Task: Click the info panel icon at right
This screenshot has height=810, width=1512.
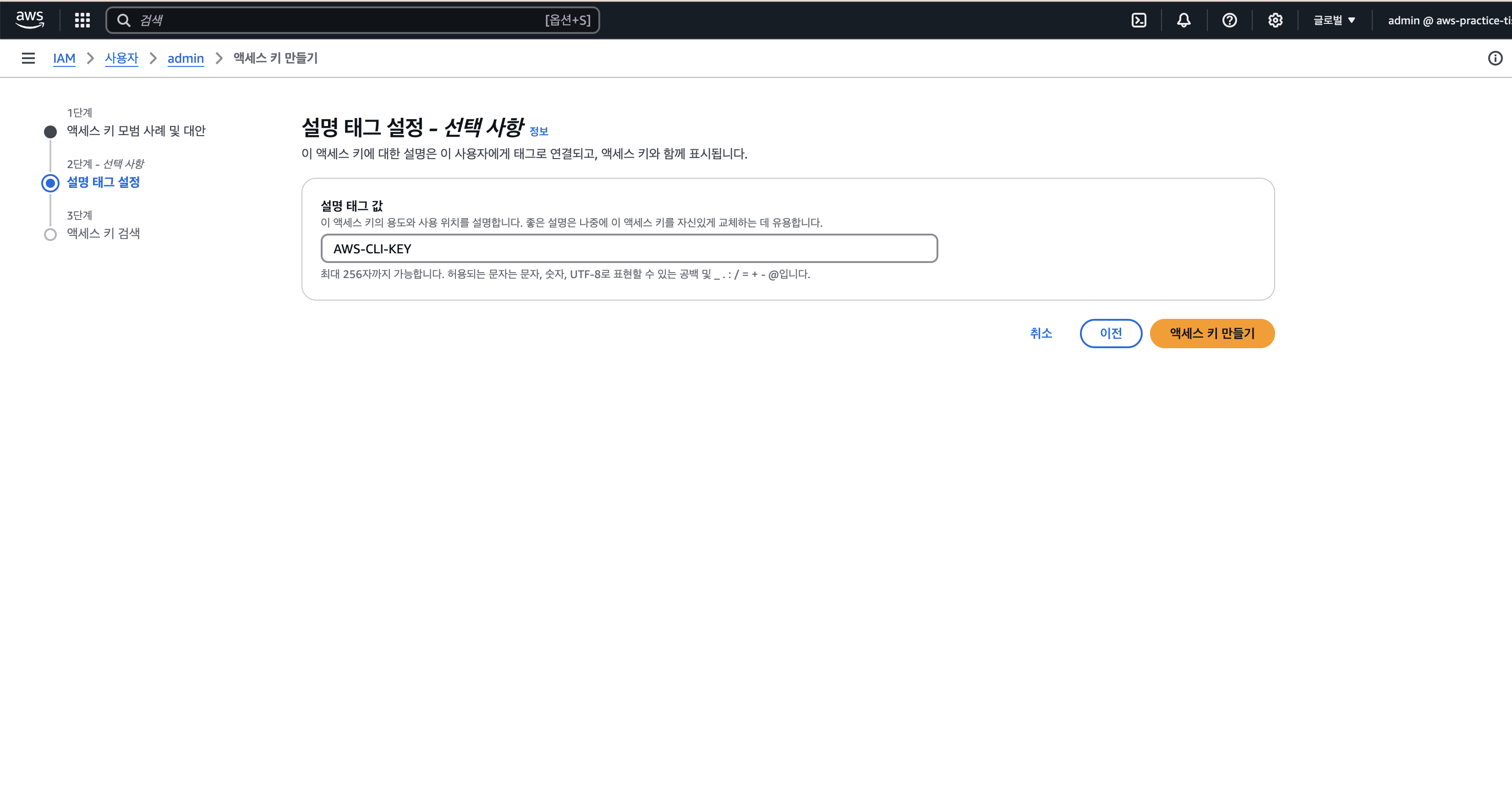Action: pyautogui.click(x=1495, y=58)
